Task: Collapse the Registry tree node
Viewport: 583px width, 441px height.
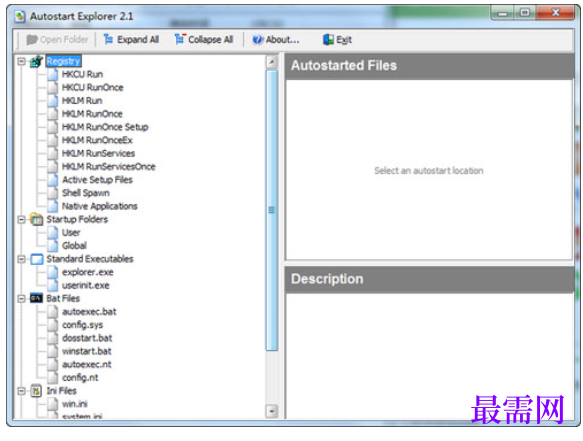Action: pyautogui.click(x=22, y=61)
